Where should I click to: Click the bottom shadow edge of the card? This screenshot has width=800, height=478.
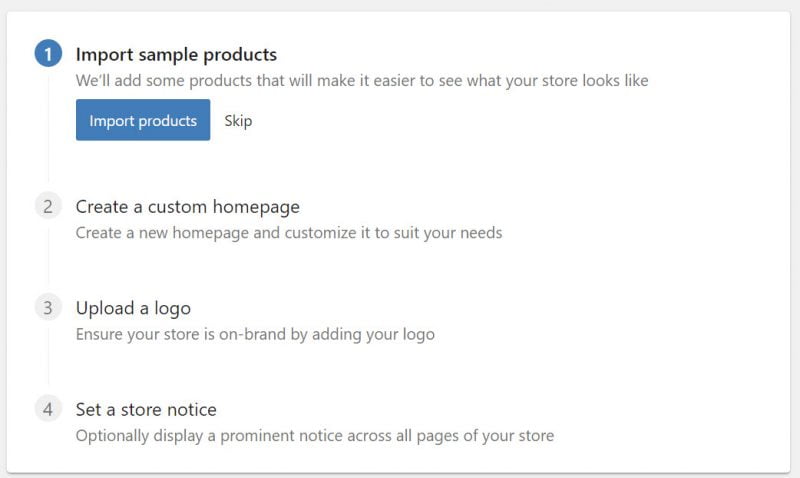[400, 472]
